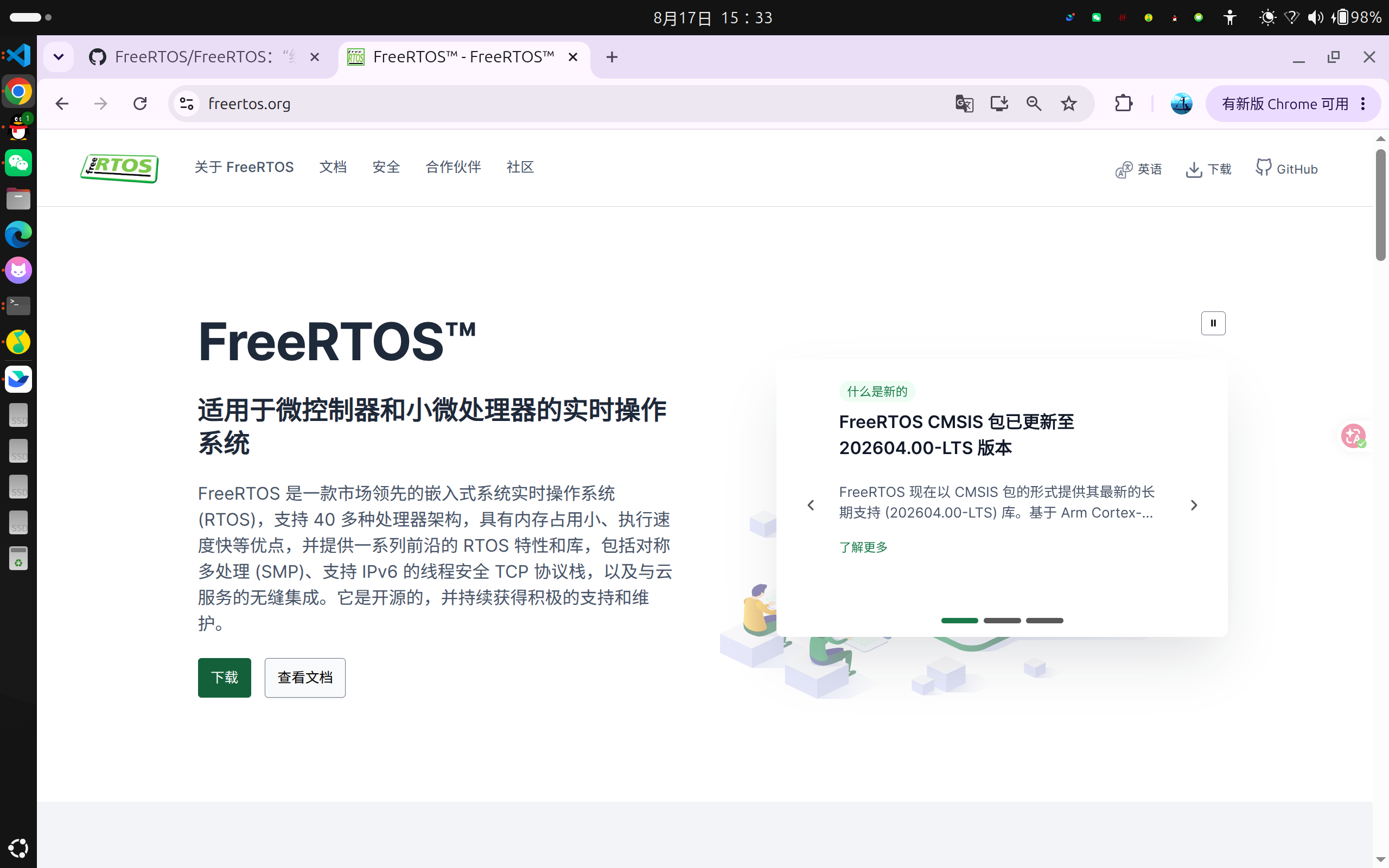1389x868 pixels.
Task: Open the 英语 language selector
Action: pos(1139,169)
